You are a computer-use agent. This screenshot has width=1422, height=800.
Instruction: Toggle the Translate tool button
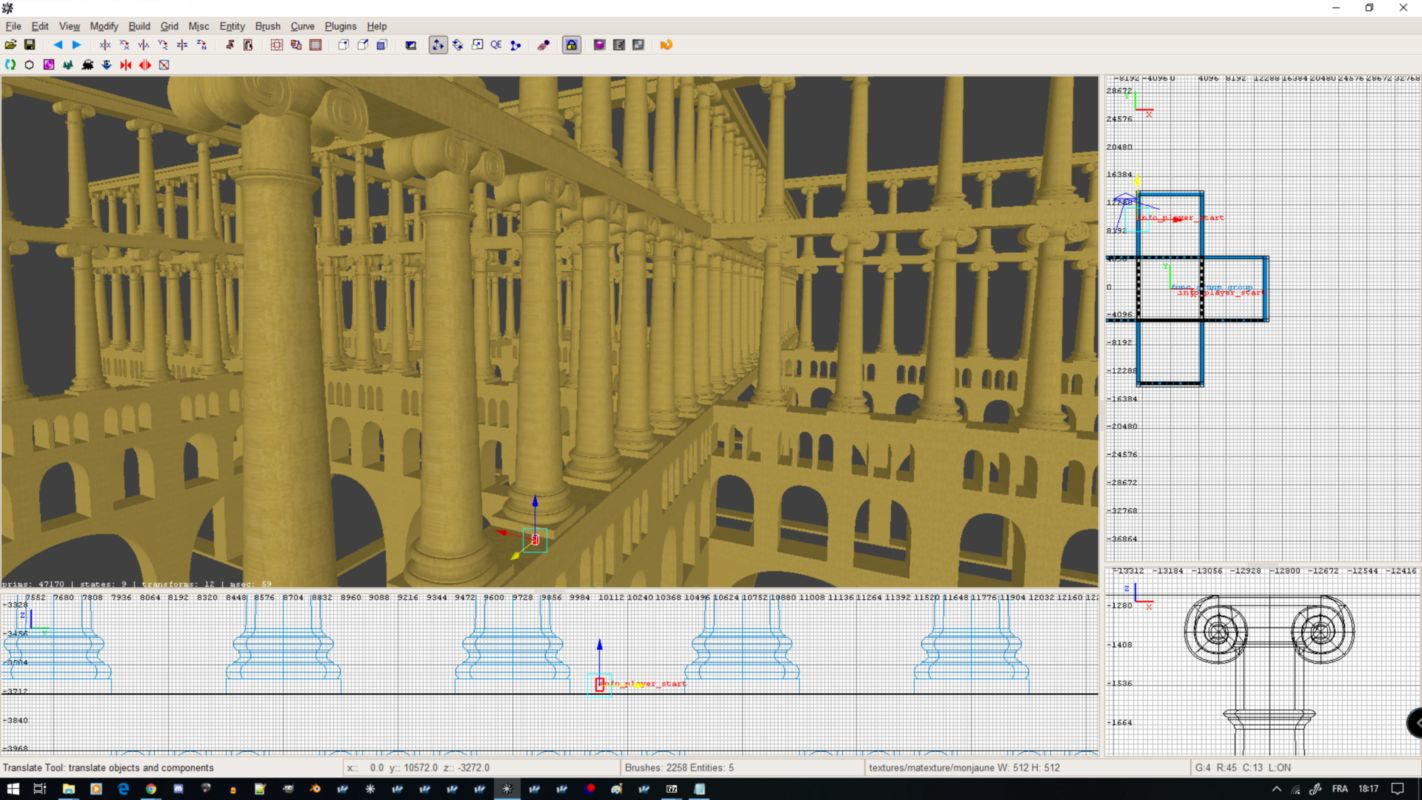(x=438, y=45)
